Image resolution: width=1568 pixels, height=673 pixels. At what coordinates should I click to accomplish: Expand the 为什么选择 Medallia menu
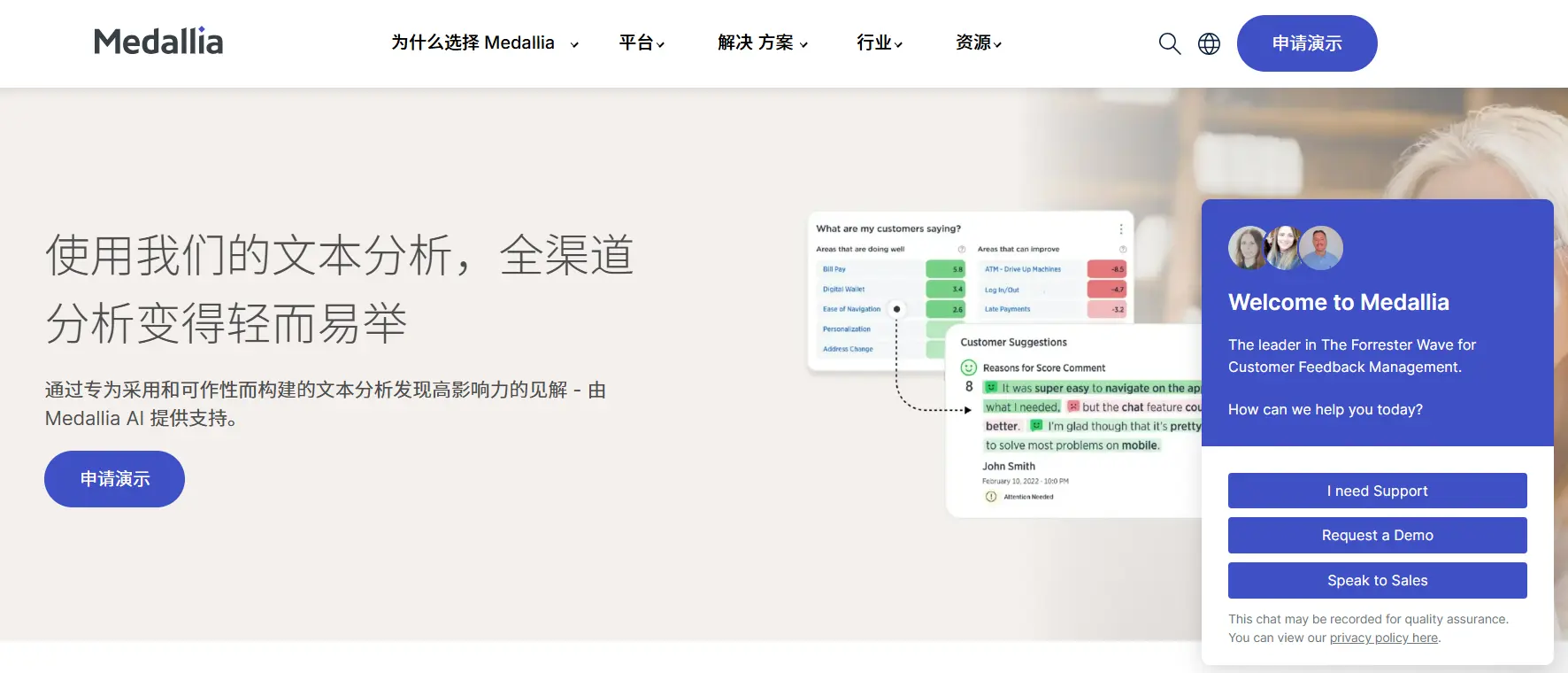(x=485, y=43)
